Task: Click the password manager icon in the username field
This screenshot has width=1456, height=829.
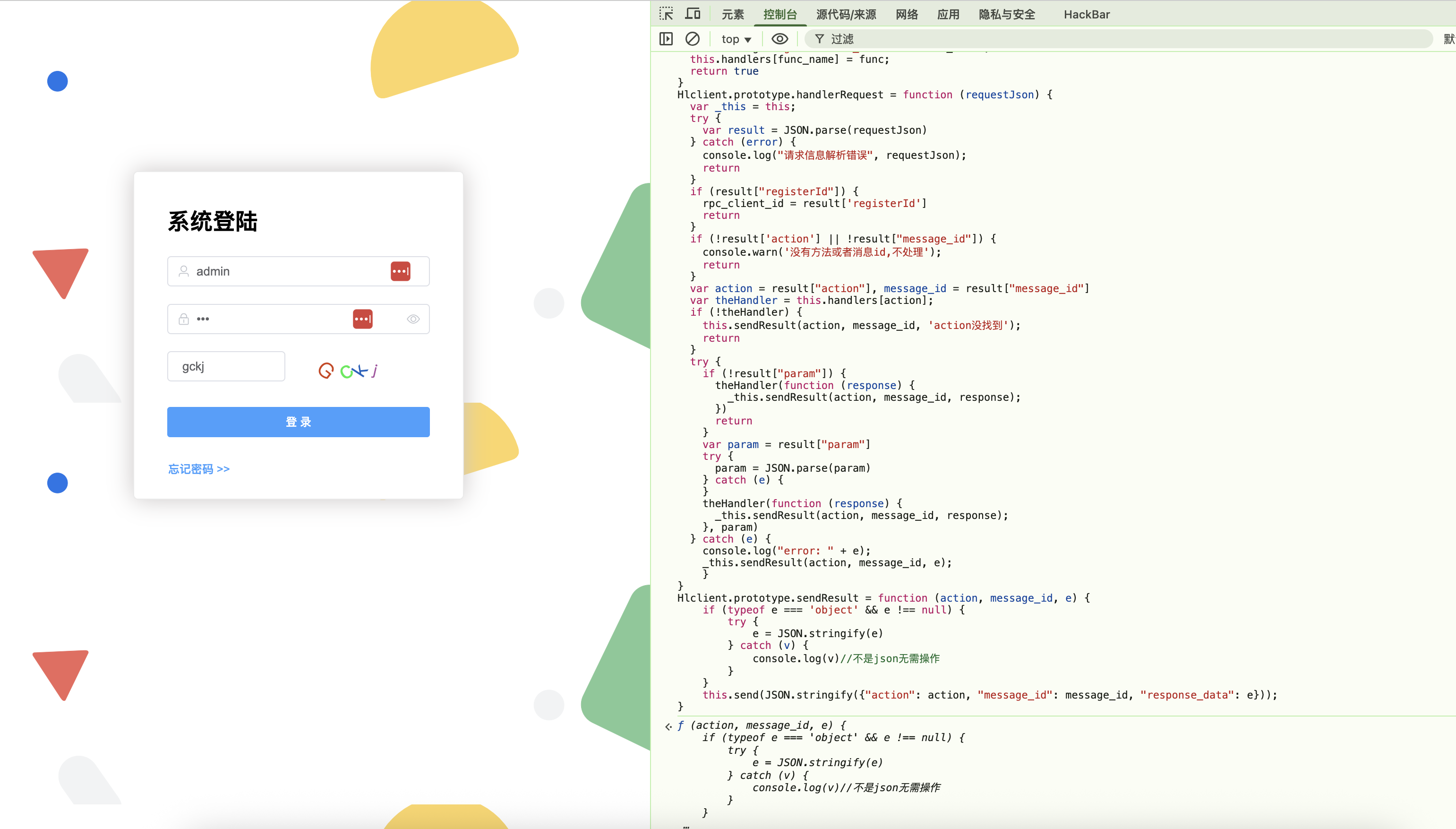Action: [x=400, y=271]
